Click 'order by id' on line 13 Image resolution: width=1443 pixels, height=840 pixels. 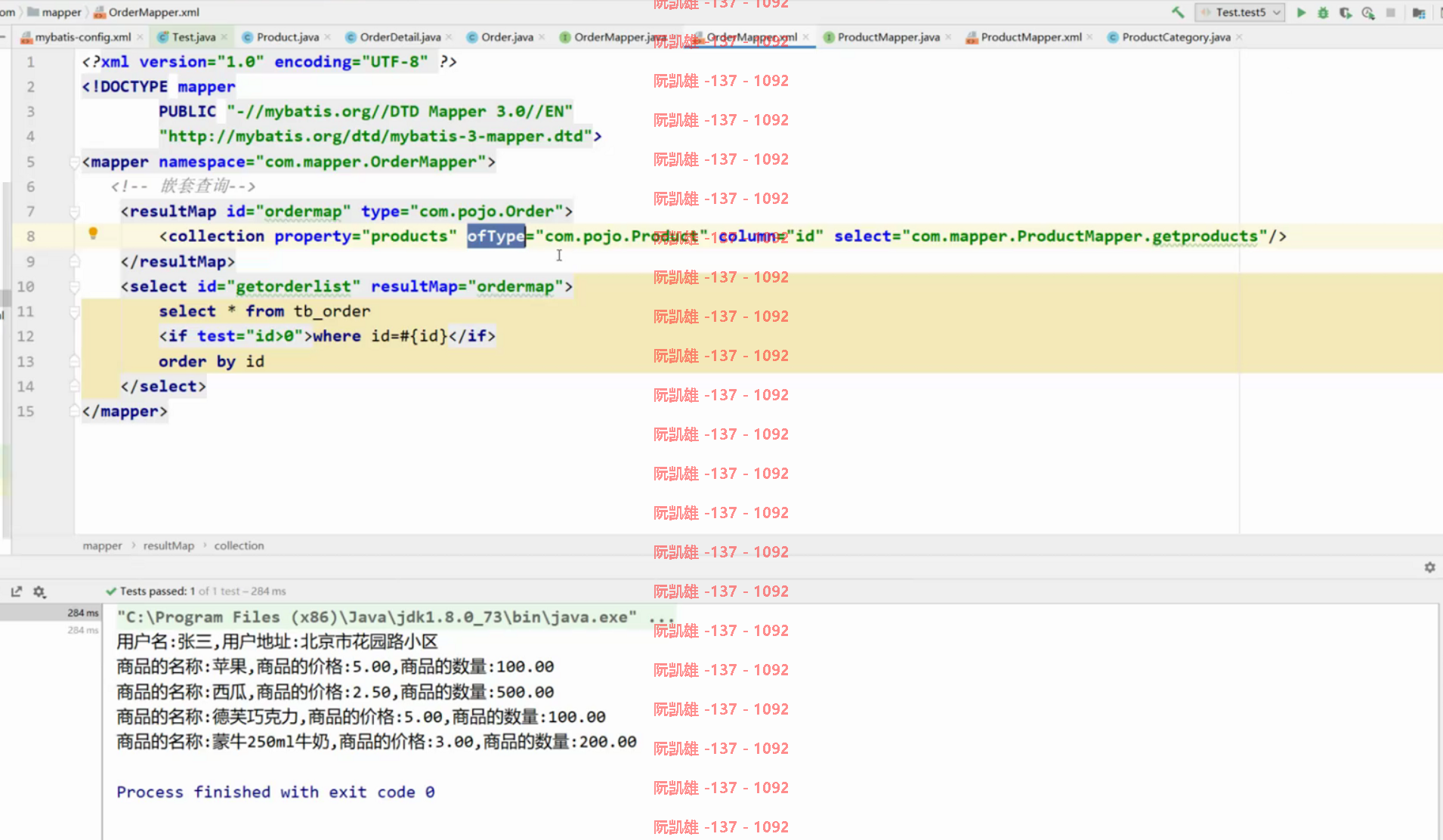point(211,361)
